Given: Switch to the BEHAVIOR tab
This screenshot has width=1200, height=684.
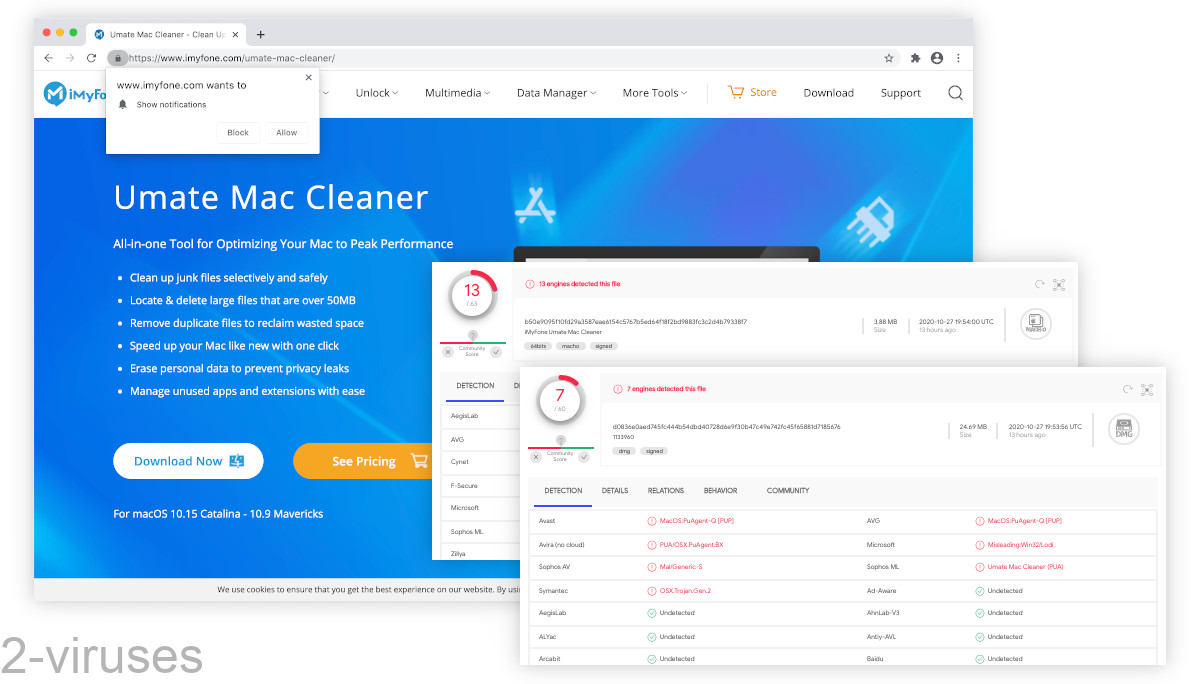Looking at the screenshot, I should coord(720,491).
